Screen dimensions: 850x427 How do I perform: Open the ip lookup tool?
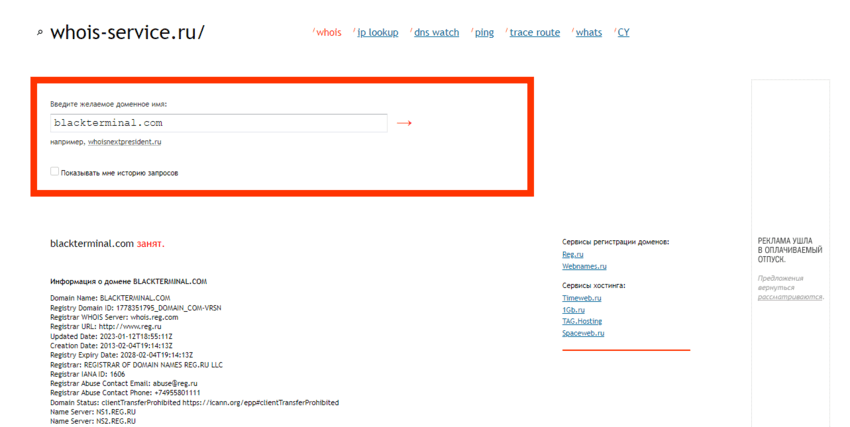(378, 32)
